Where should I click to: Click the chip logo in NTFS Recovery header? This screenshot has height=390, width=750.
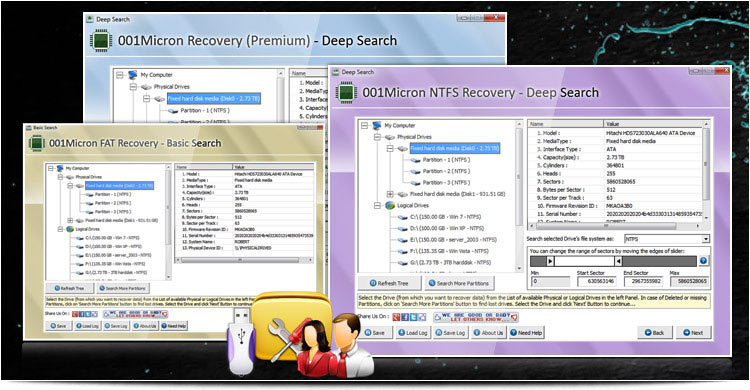click(x=346, y=93)
